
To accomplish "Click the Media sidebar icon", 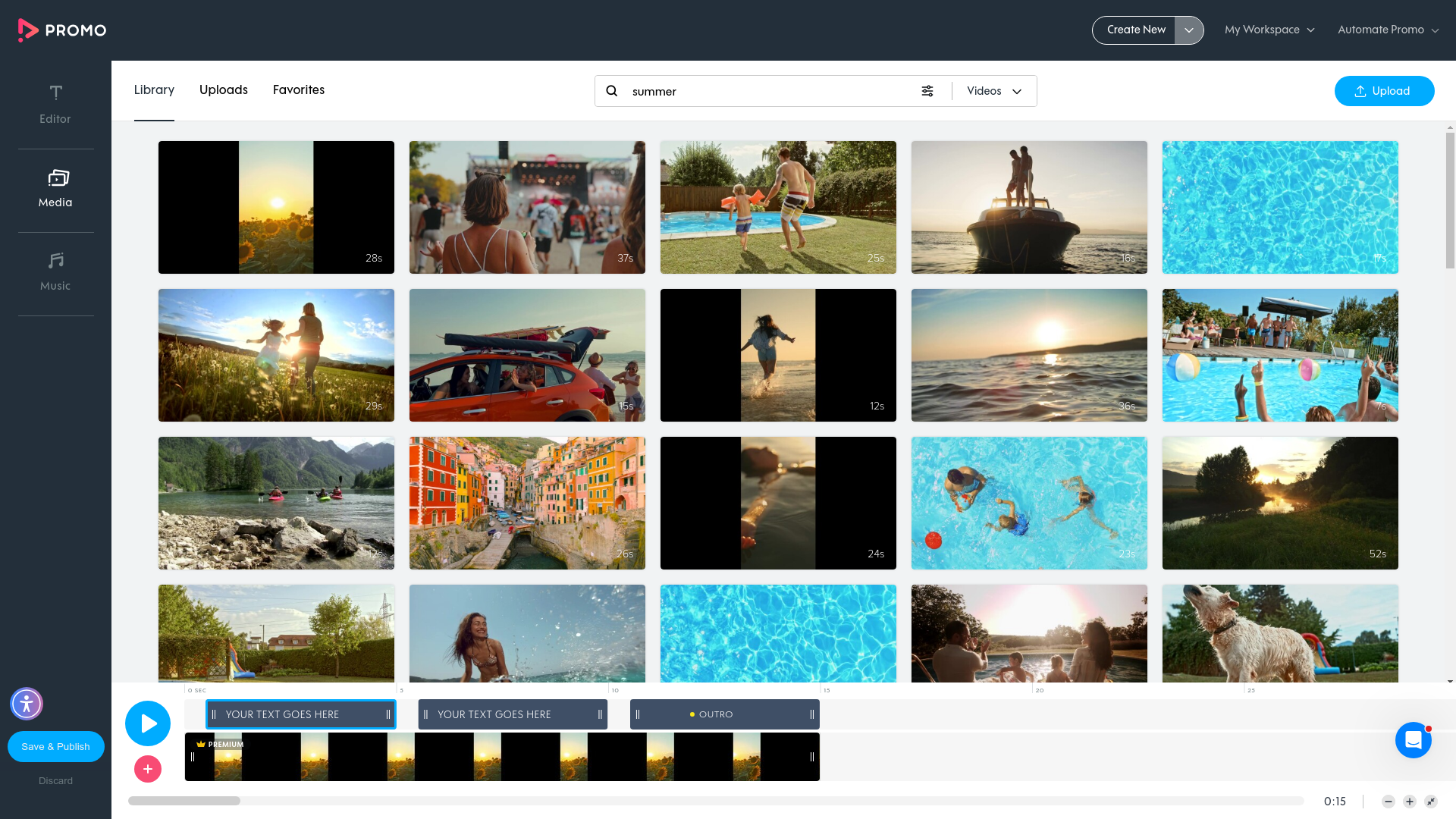I will (55, 188).
